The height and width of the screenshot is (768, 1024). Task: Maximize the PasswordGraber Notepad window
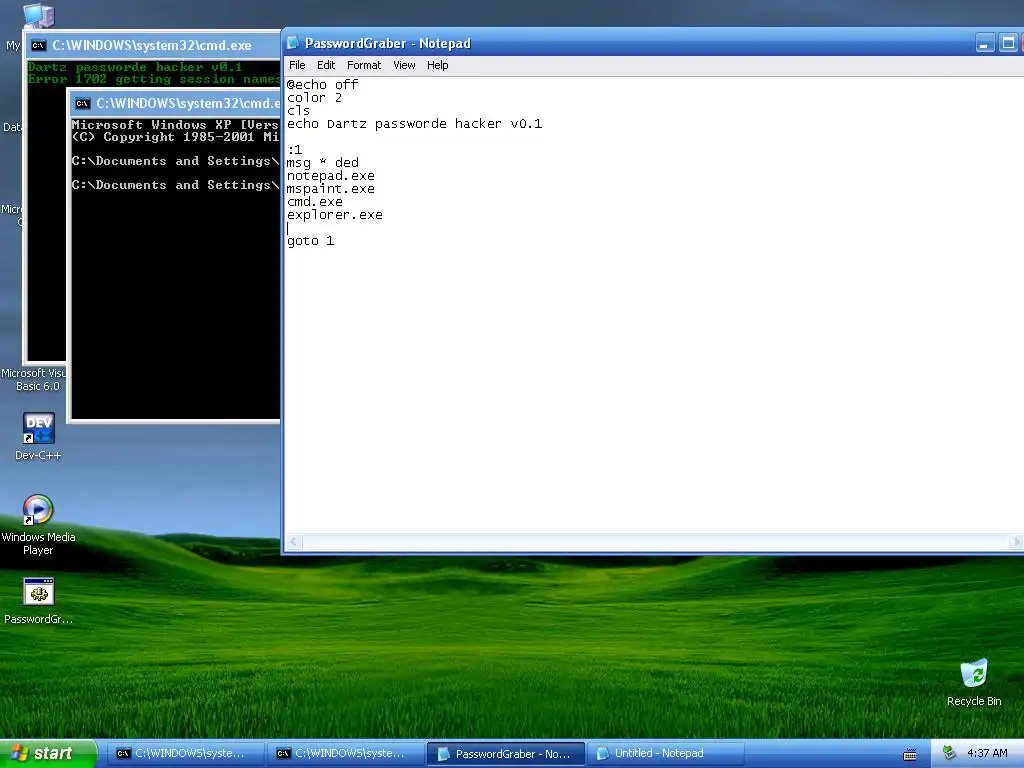click(1008, 44)
